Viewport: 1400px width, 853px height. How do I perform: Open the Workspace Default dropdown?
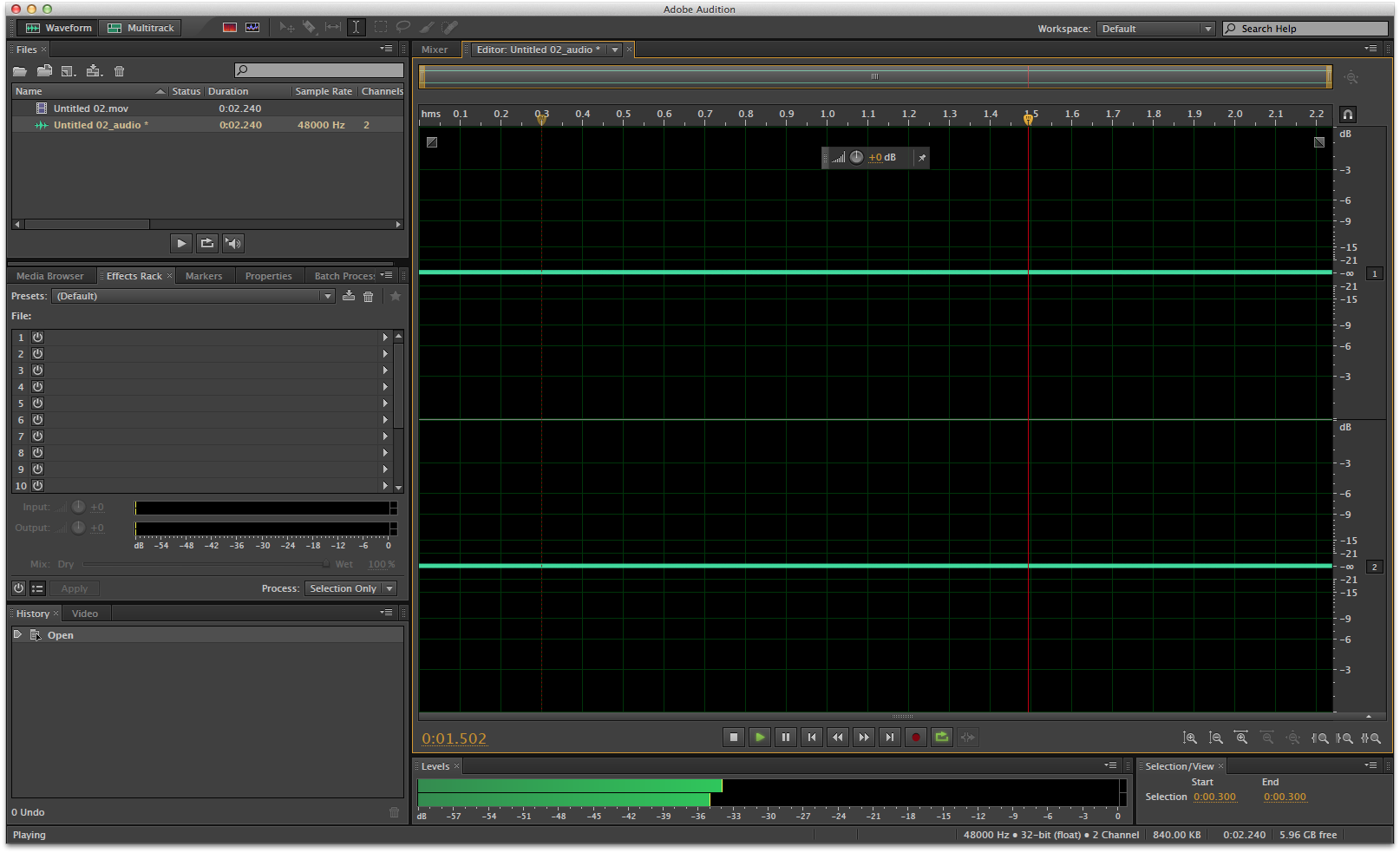tap(1155, 29)
